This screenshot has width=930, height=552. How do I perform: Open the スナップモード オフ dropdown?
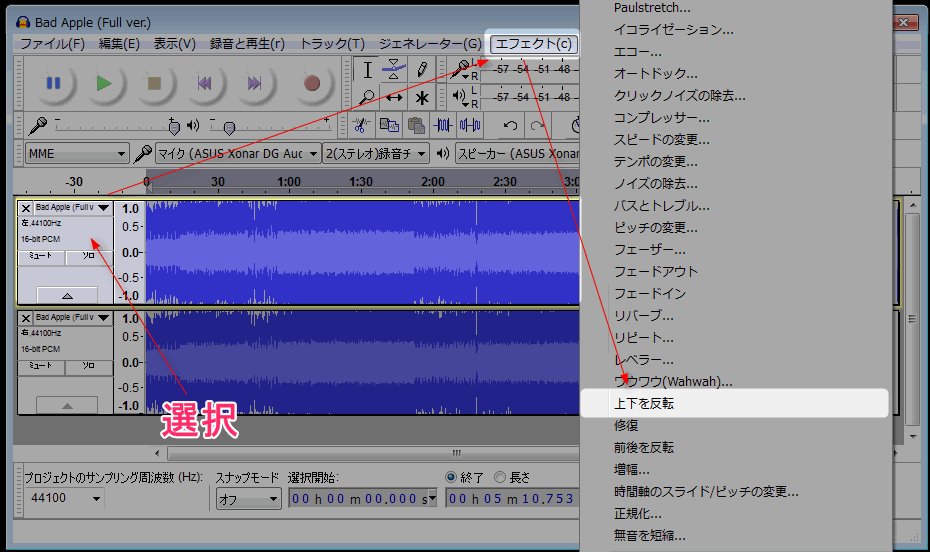248,499
